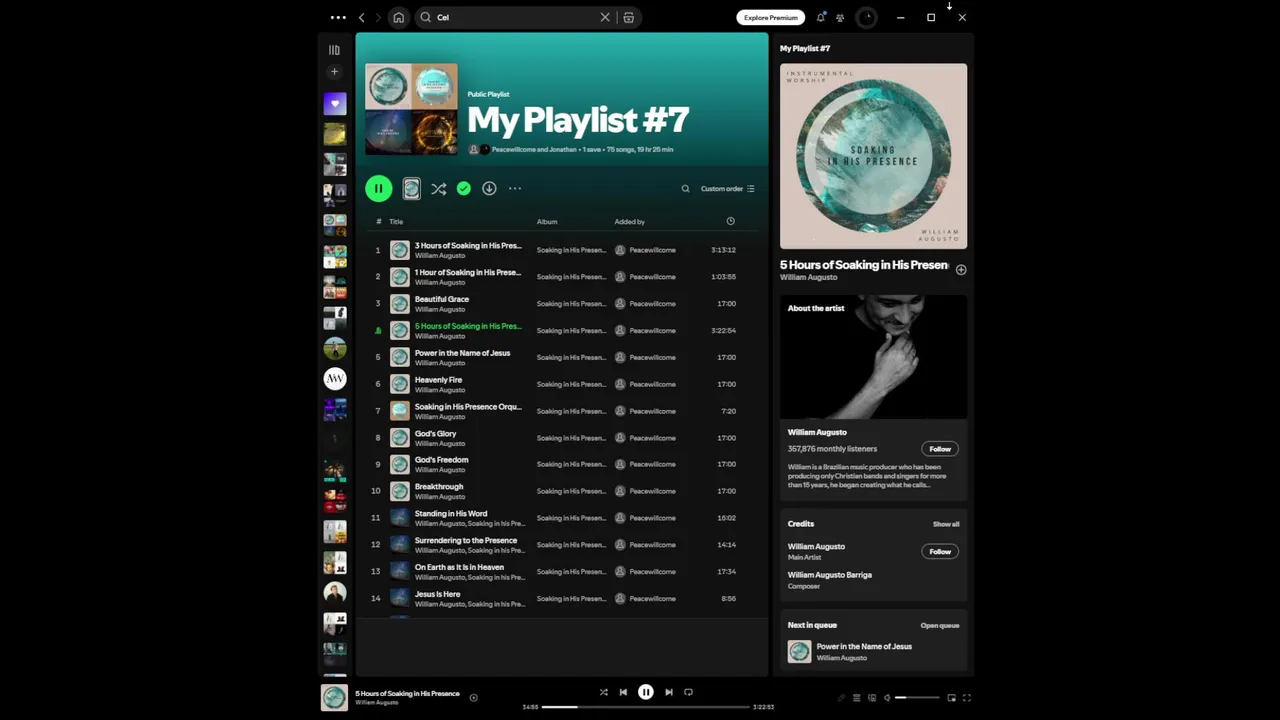Toggle shuffle for this playlist
The image size is (1280, 720).
click(x=438, y=188)
